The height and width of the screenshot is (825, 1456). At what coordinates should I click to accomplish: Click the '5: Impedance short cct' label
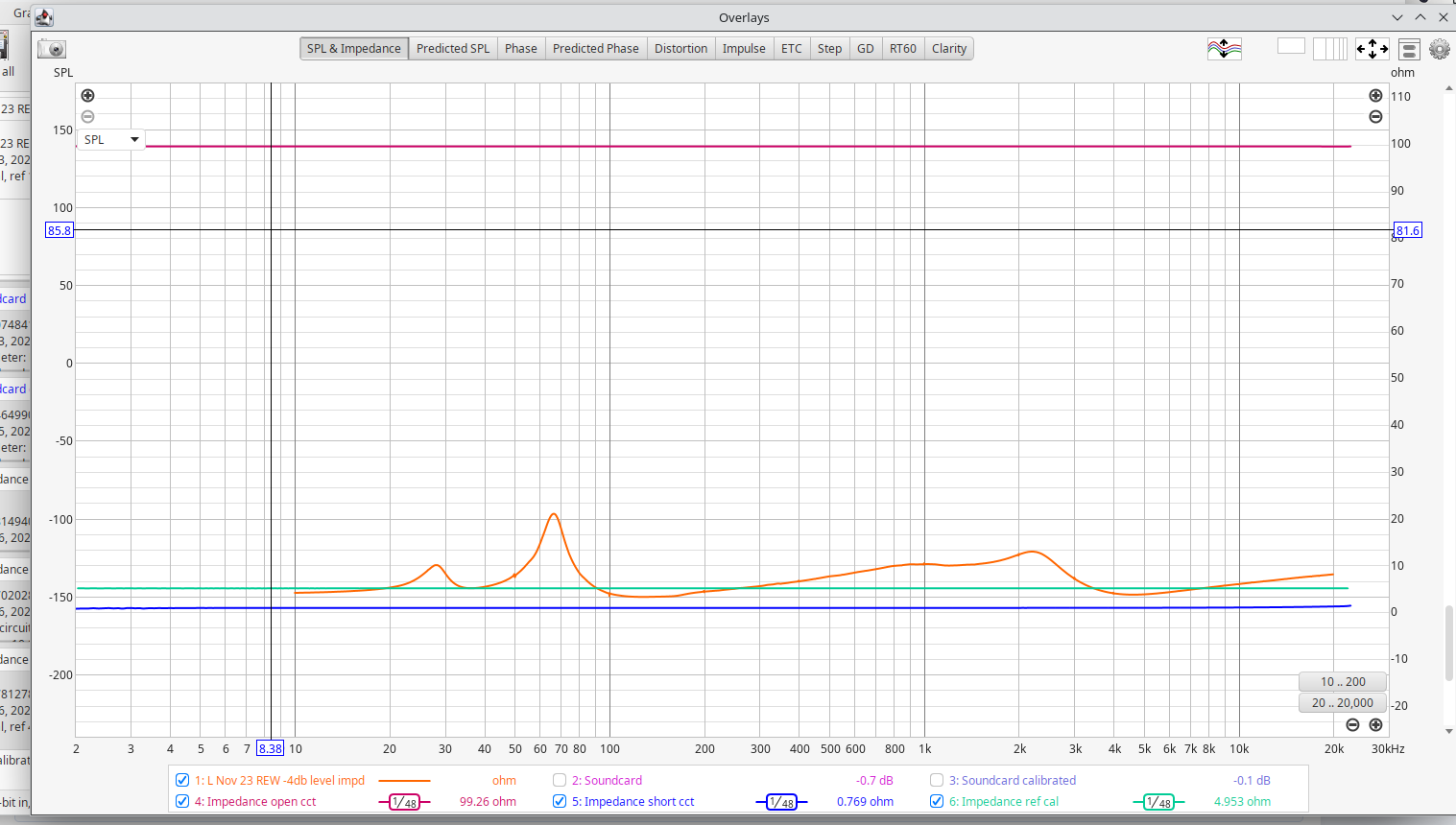click(x=633, y=802)
